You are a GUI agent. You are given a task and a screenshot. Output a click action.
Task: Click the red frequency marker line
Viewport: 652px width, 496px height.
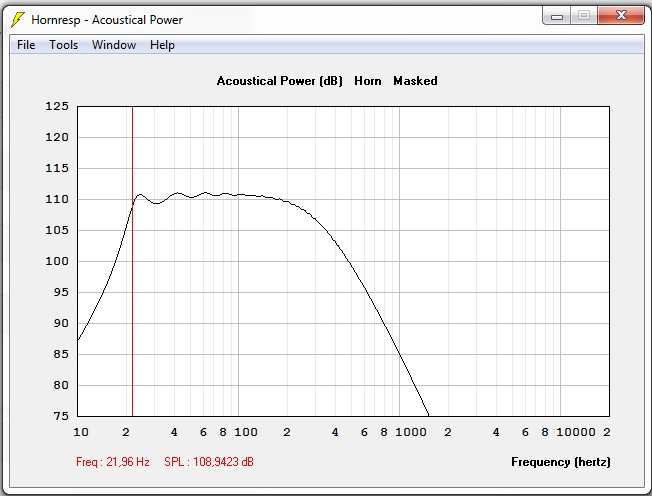pyautogui.click(x=132, y=261)
